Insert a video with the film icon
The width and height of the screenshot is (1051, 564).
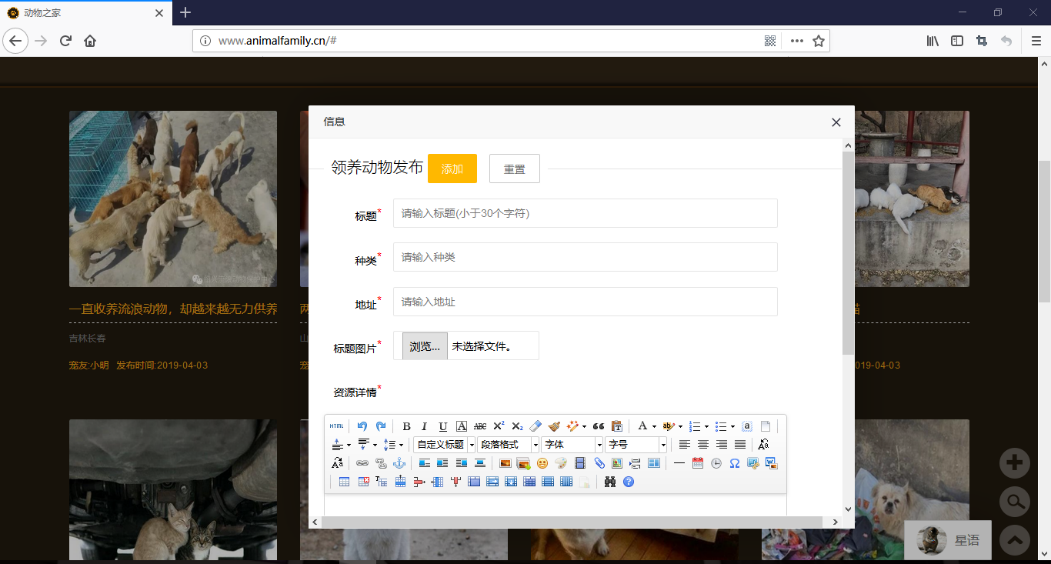(x=580, y=463)
